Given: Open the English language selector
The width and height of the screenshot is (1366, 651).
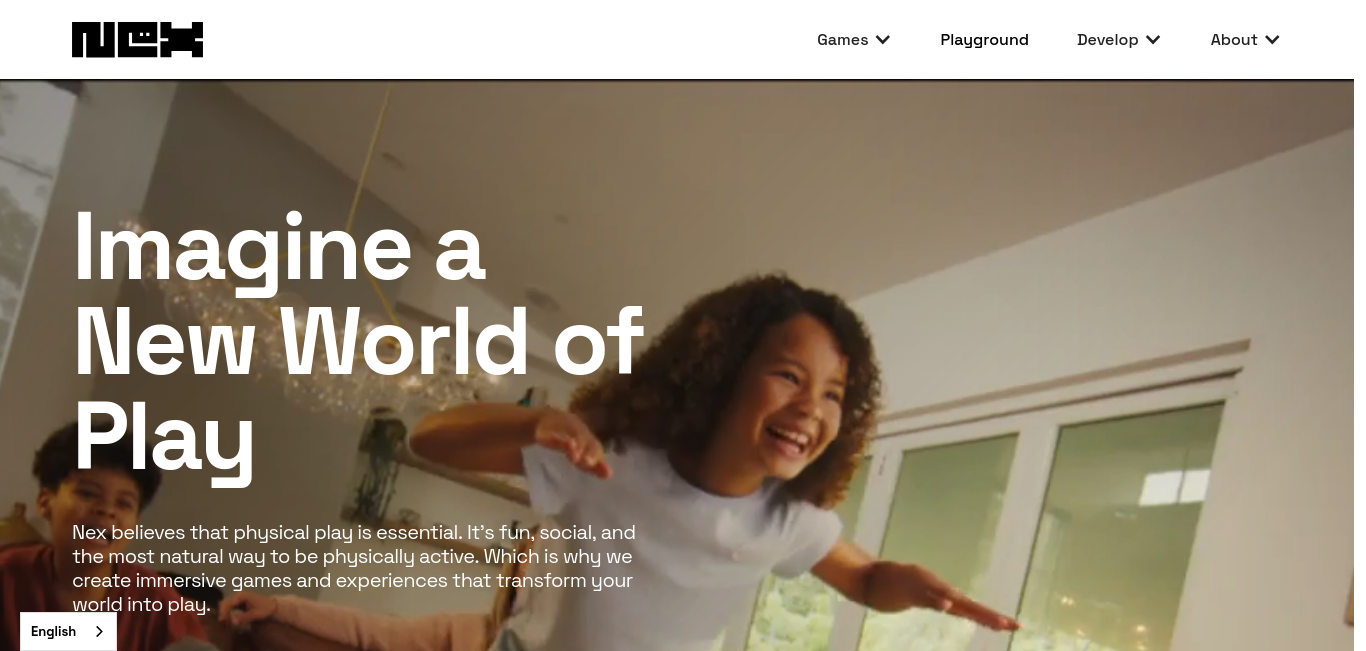Looking at the screenshot, I should (x=68, y=631).
